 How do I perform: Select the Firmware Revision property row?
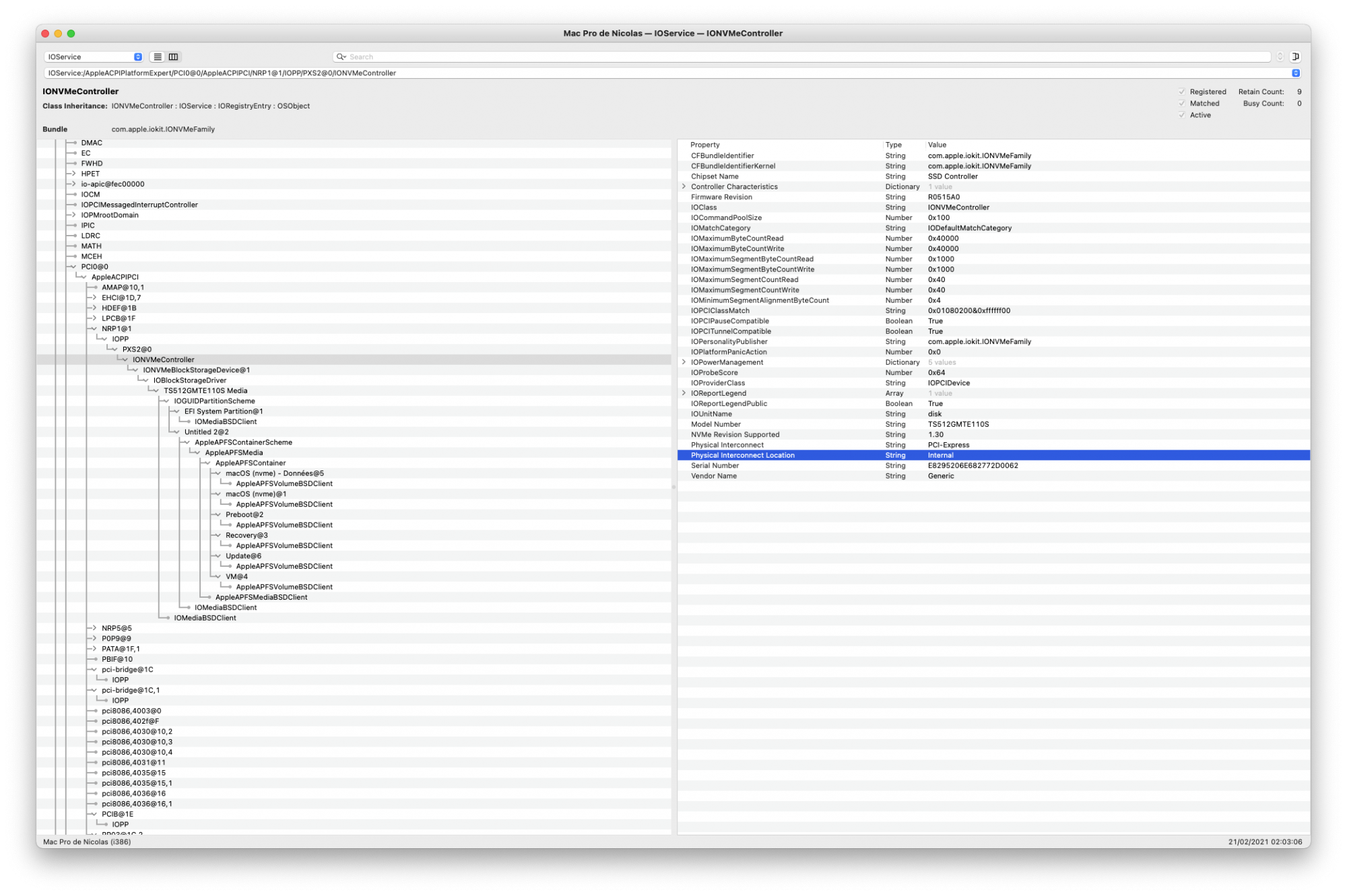993,197
